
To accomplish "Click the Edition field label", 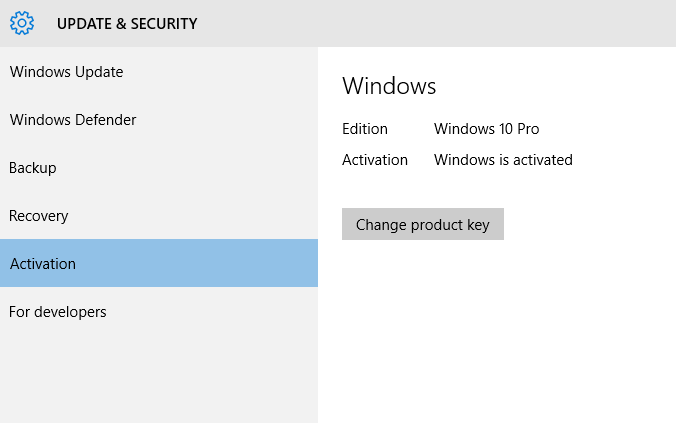I will [365, 129].
